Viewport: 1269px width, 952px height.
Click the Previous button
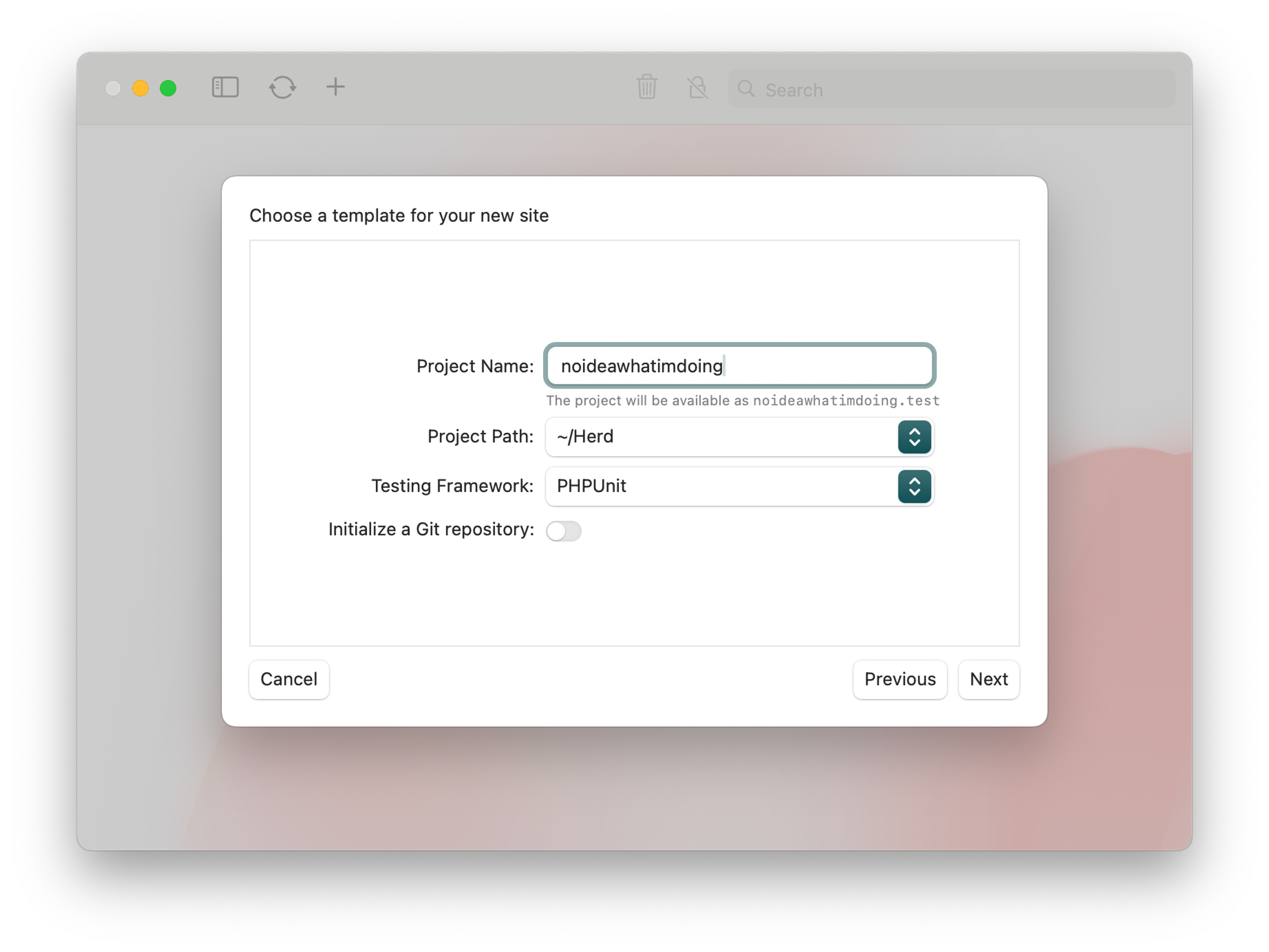click(x=900, y=679)
